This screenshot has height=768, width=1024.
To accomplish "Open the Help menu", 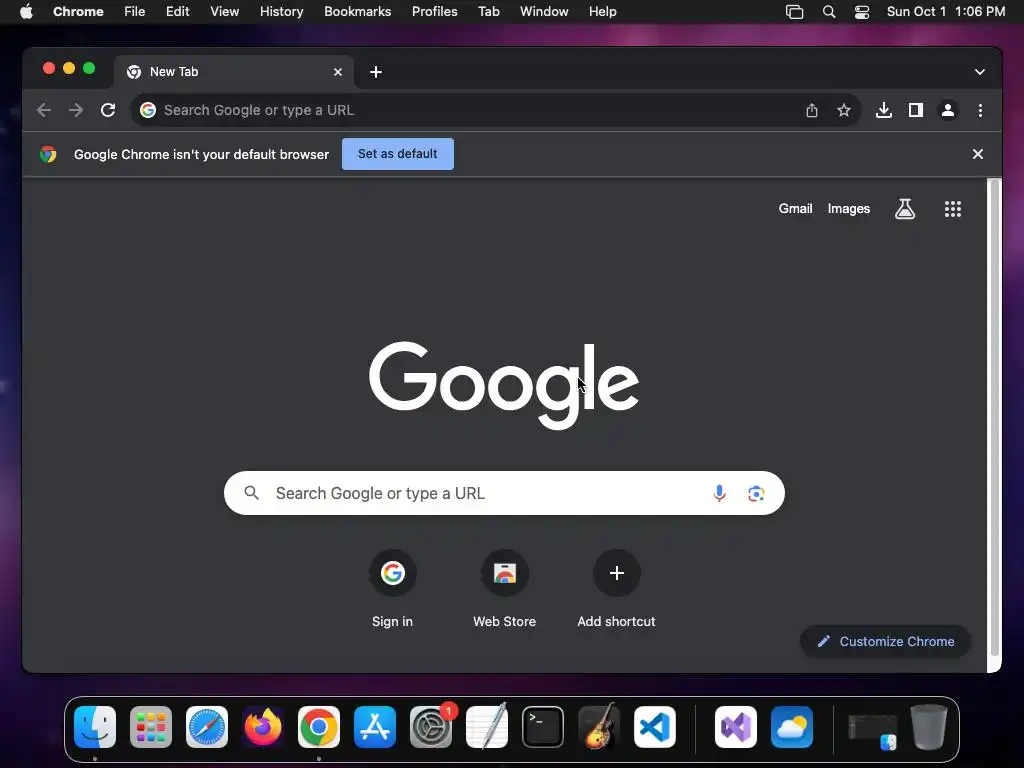I will 602,12.
